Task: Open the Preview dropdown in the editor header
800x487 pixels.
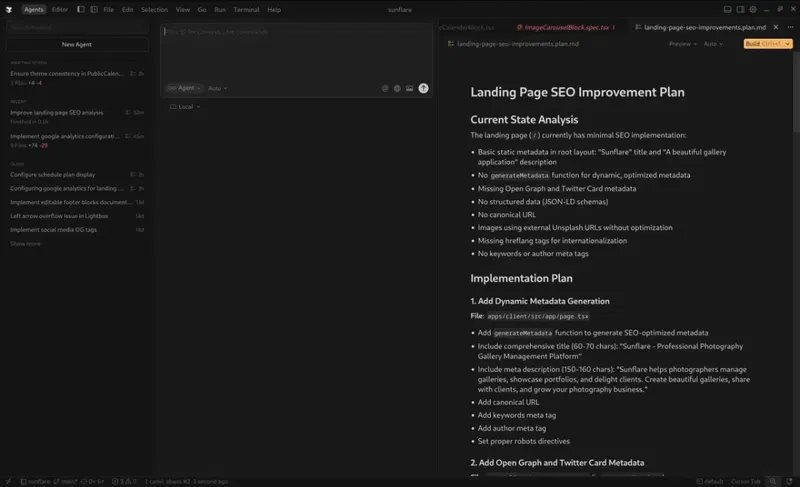Action: (x=682, y=44)
